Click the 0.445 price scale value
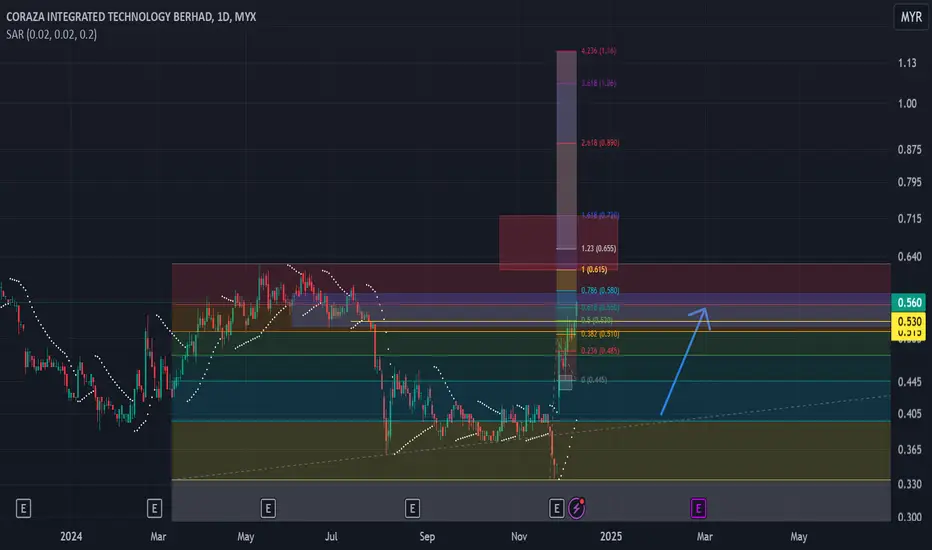The image size is (932, 550). tap(909, 382)
